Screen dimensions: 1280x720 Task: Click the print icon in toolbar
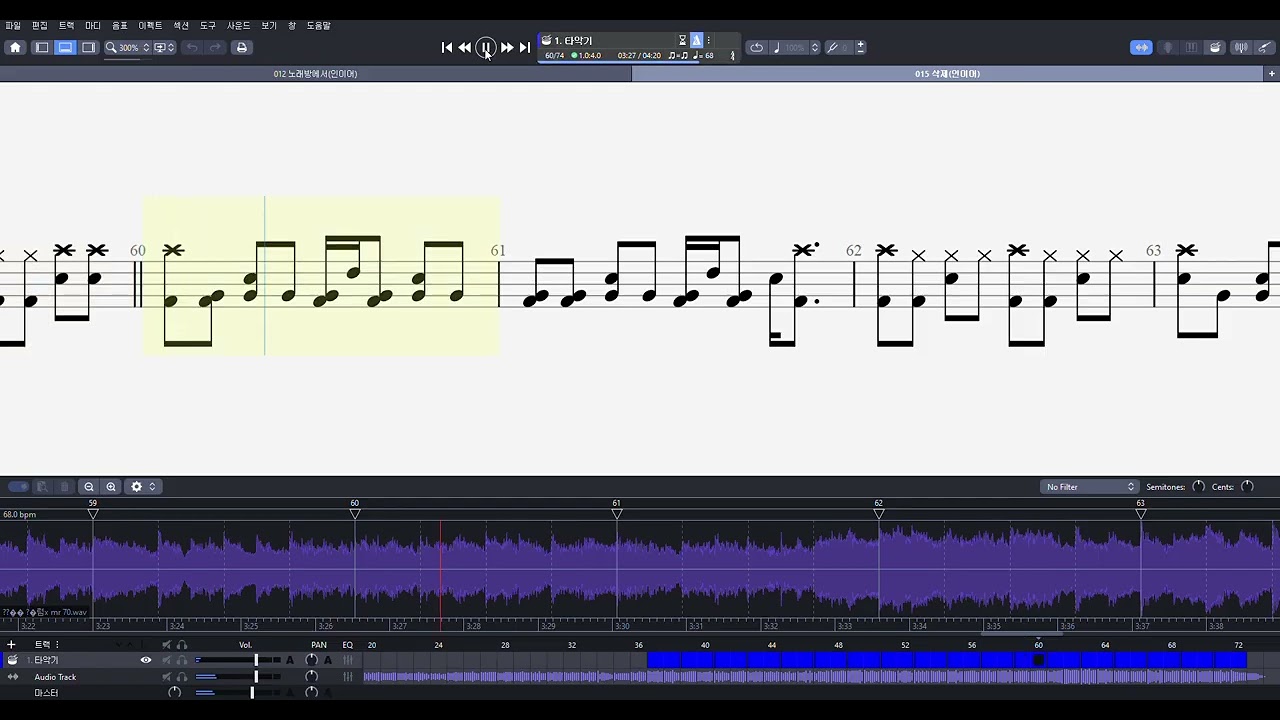[241, 47]
